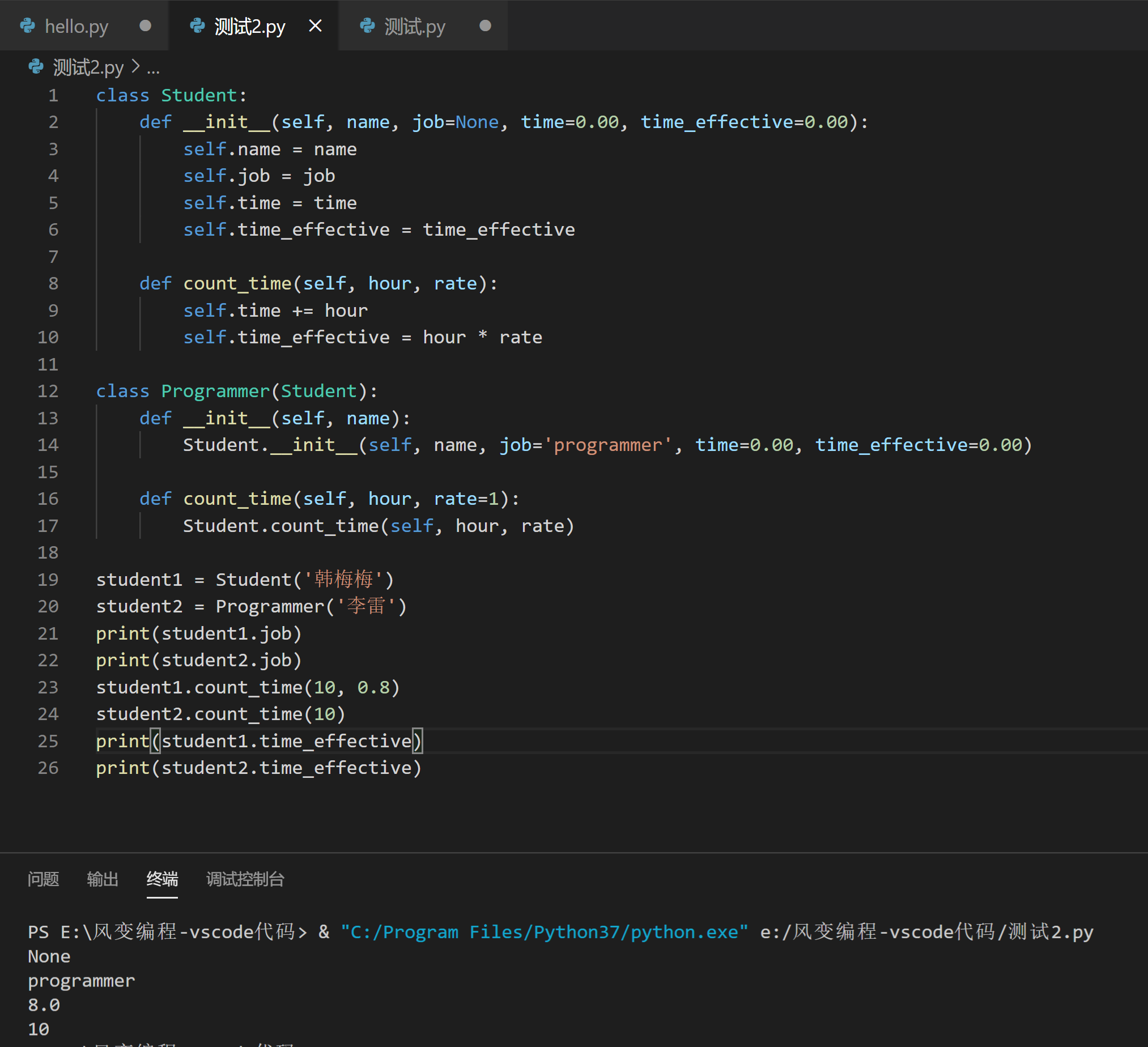Viewport: 1148px width, 1047px height.
Task: Click the 'PS E:\风变编程-vscode代码>' prompt
Action: coord(167,932)
